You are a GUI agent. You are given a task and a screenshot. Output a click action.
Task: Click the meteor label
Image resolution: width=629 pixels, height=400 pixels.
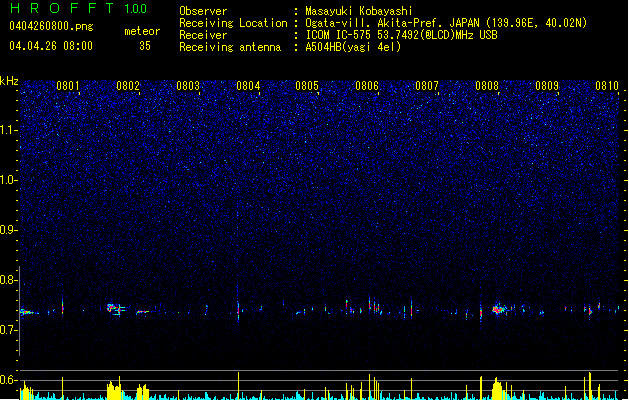(x=142, y=31)
